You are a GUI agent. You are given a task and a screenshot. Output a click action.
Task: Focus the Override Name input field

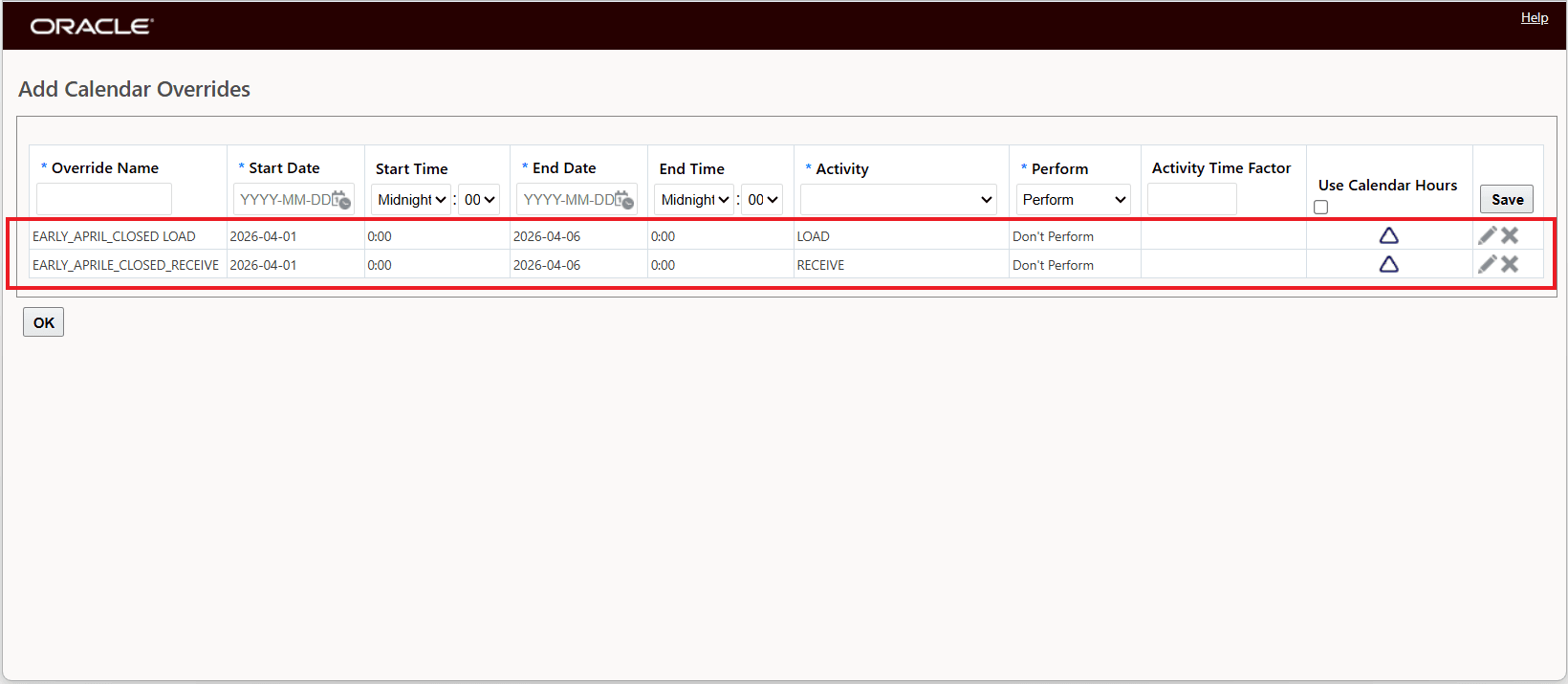point(104,199)
